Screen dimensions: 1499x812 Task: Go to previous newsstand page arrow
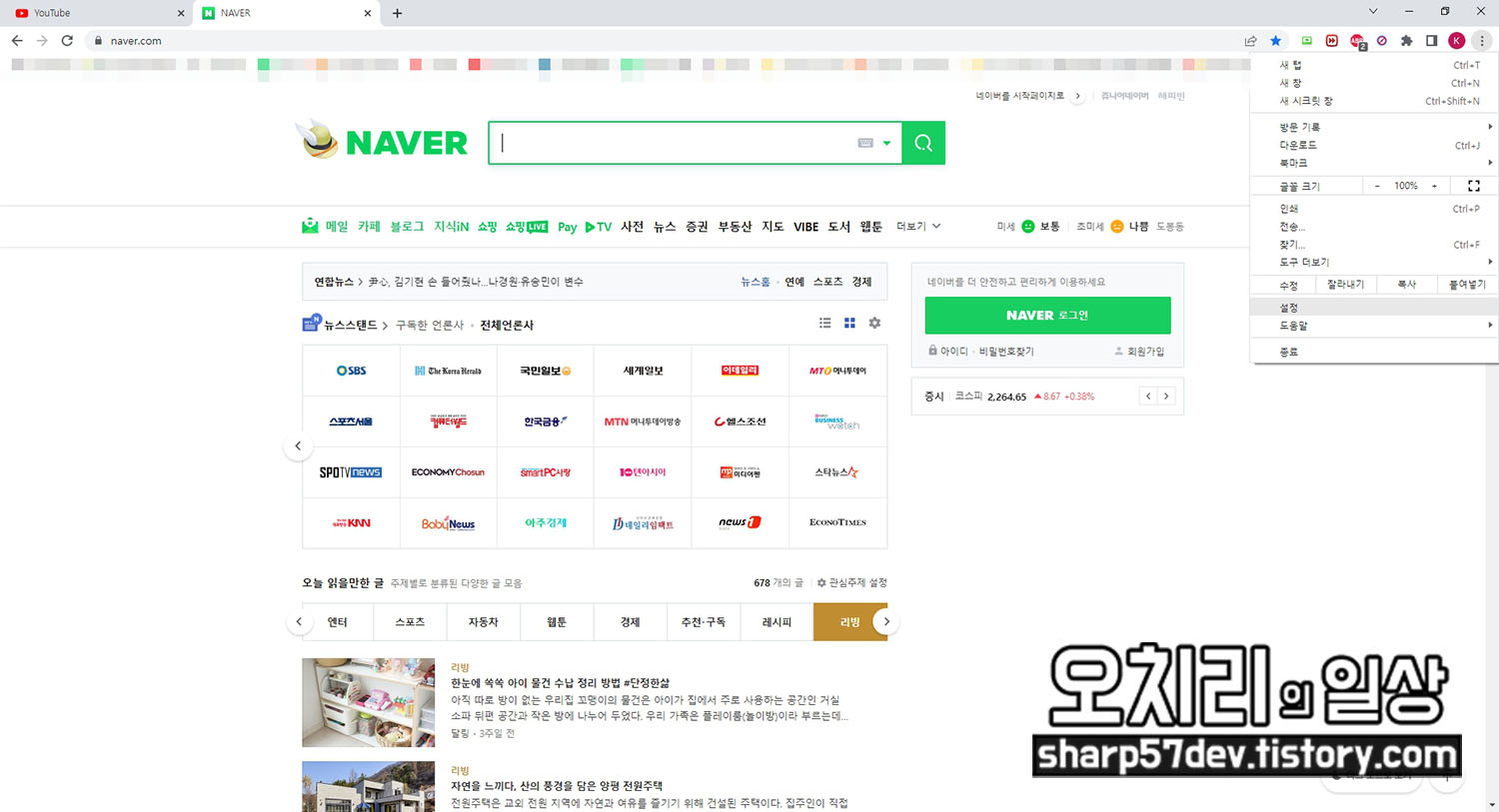click(x=298, y=445)
